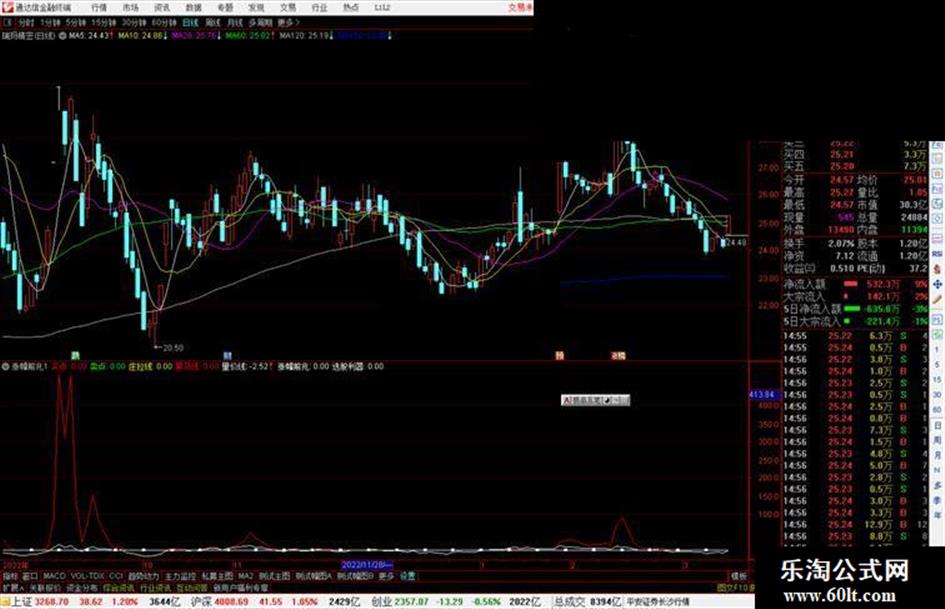Image resolution: width=945 pixels, height=609 pixels.
Task: Click the round settings icon beside the stock name
Action: [x=62, y=36]
